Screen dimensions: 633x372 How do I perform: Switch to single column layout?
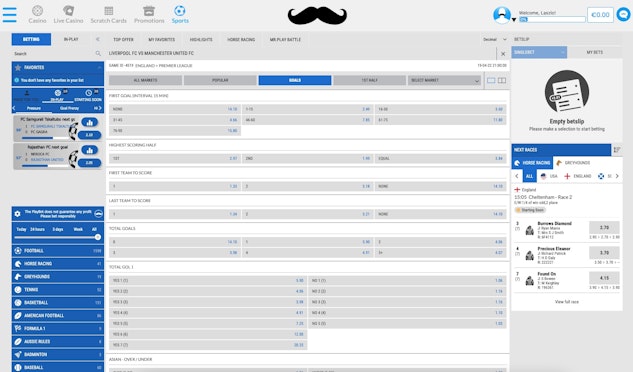pyautogui.click(x=491, y=80)
